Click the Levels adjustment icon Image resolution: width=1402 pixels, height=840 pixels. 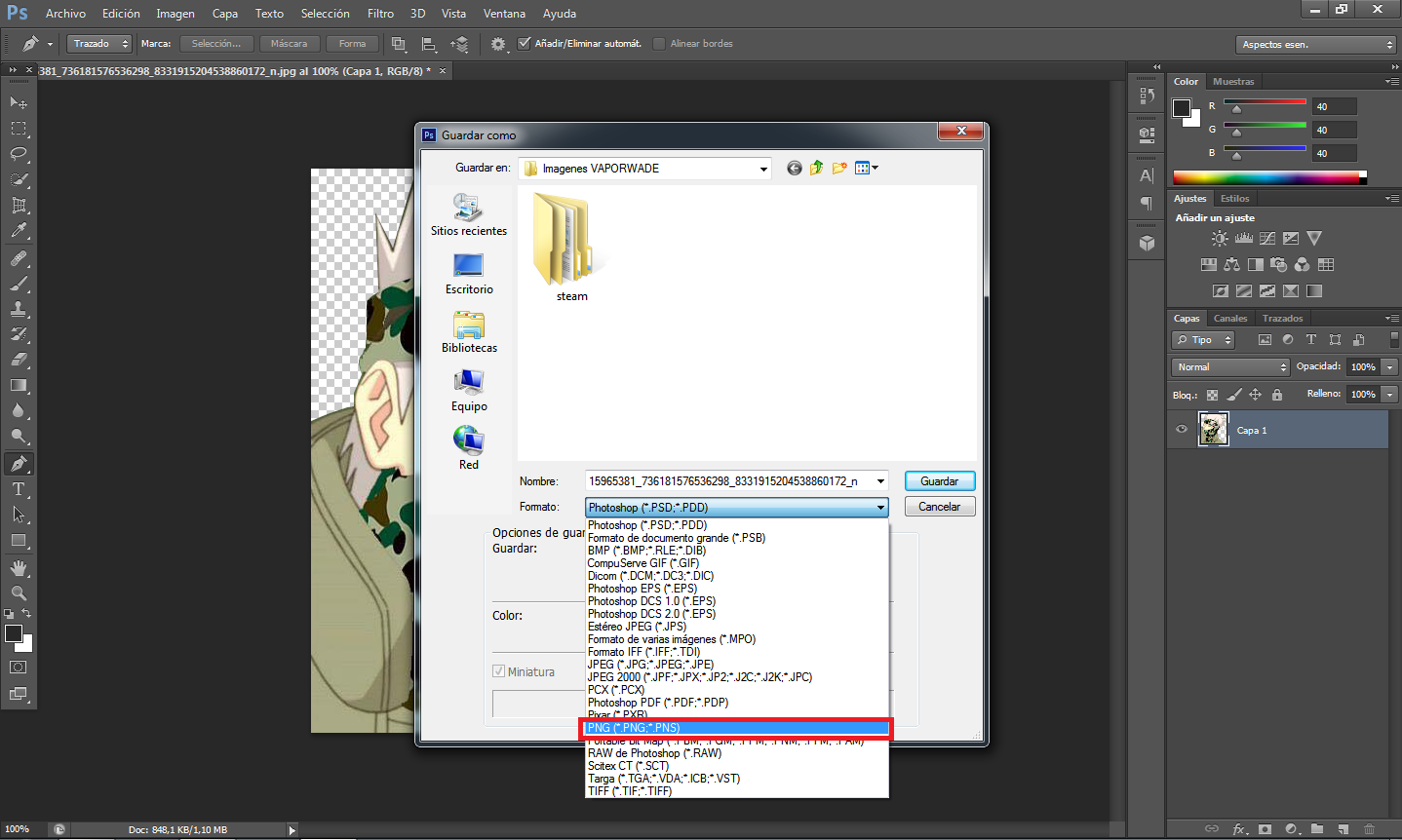pos(1243,238)
